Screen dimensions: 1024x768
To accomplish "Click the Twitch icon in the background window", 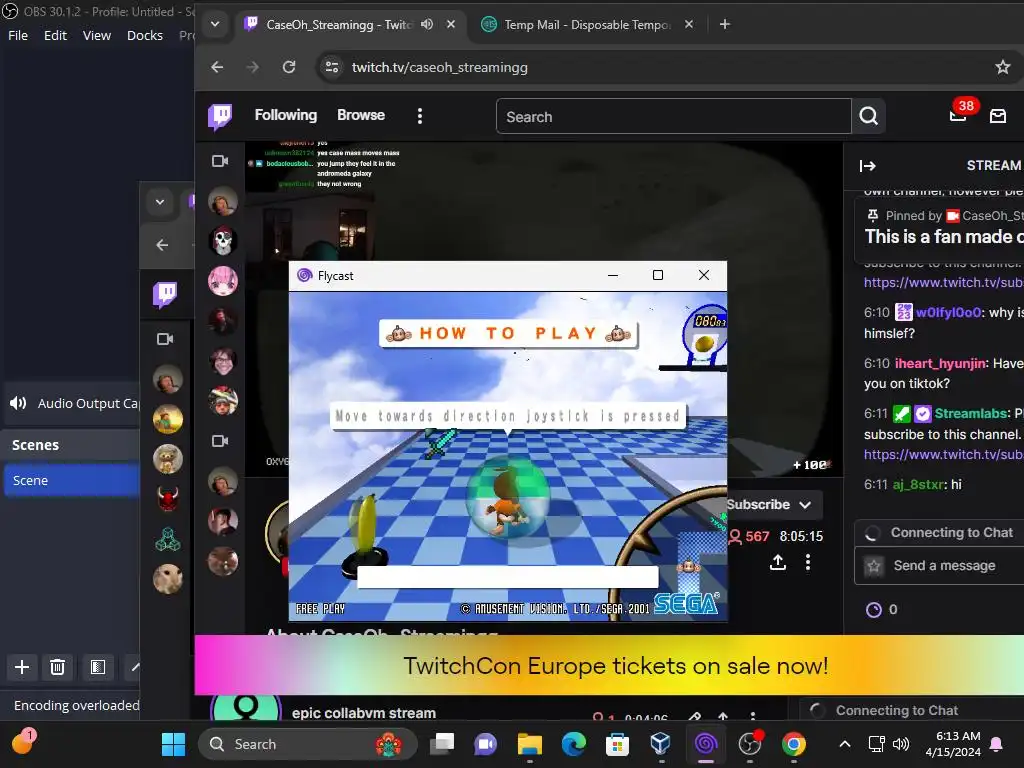I will 165,295.
